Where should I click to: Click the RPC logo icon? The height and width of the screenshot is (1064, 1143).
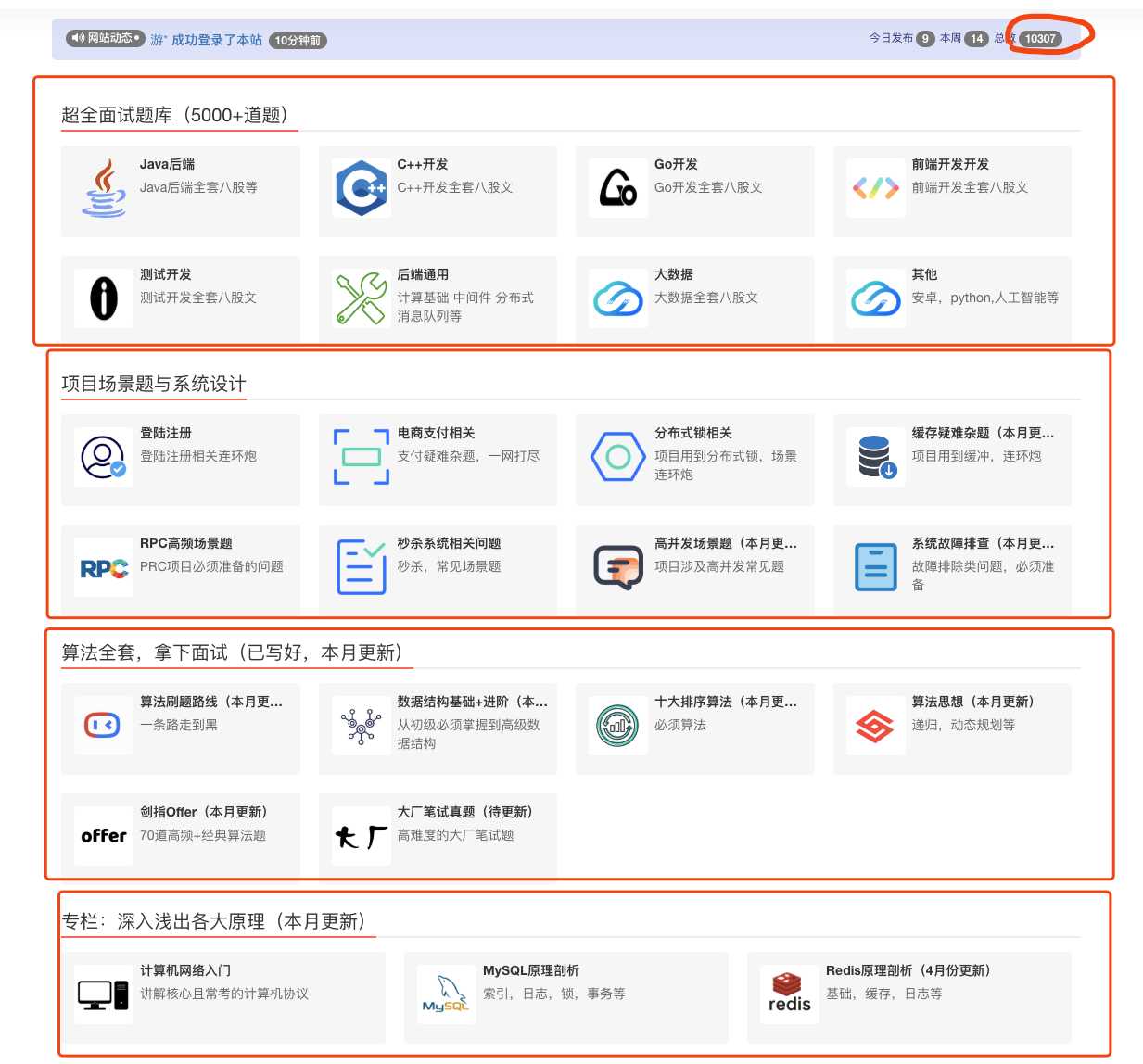[x=104, y=568]
